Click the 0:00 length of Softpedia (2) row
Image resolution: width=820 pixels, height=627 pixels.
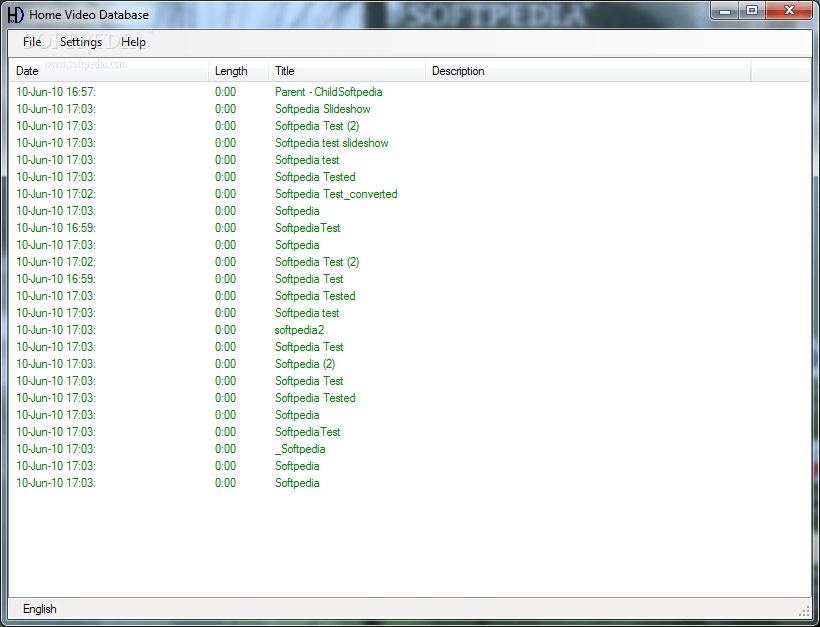(225, 364)
